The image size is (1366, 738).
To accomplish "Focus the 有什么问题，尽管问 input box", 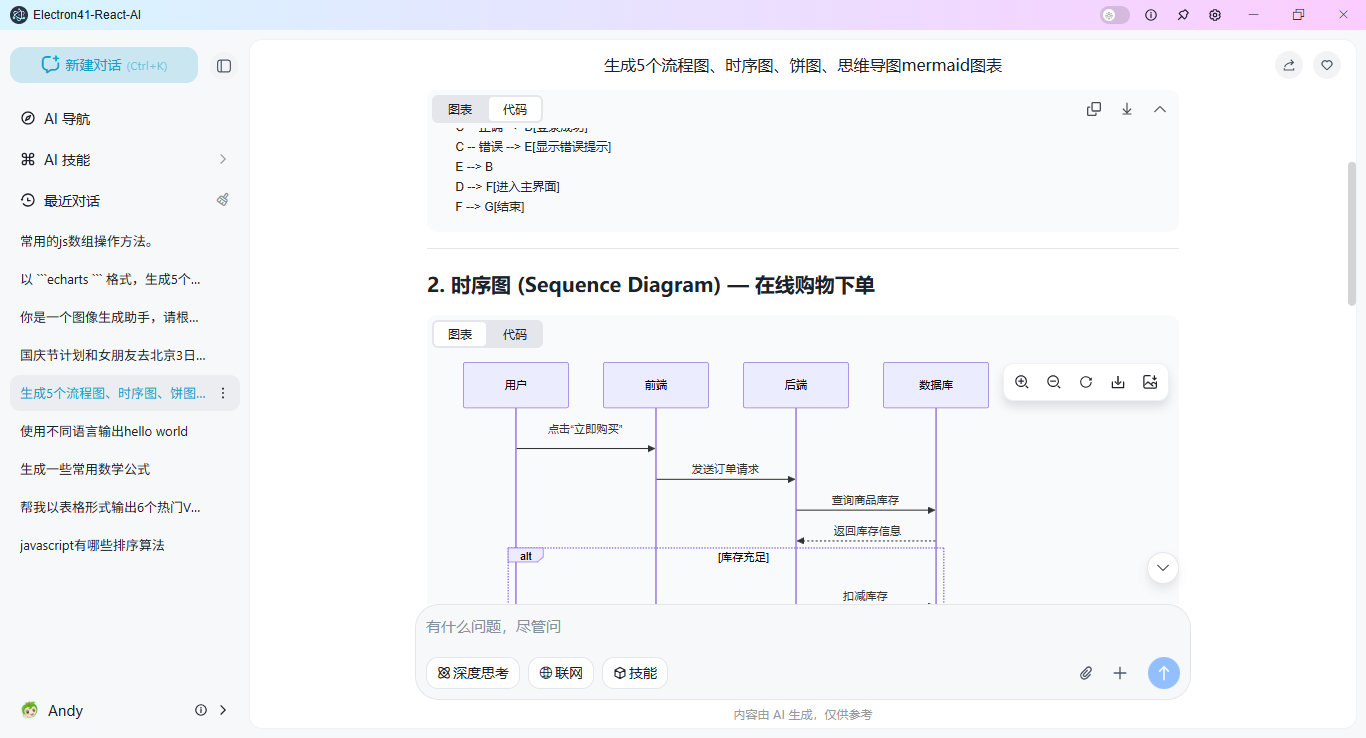I will (803, 627).
